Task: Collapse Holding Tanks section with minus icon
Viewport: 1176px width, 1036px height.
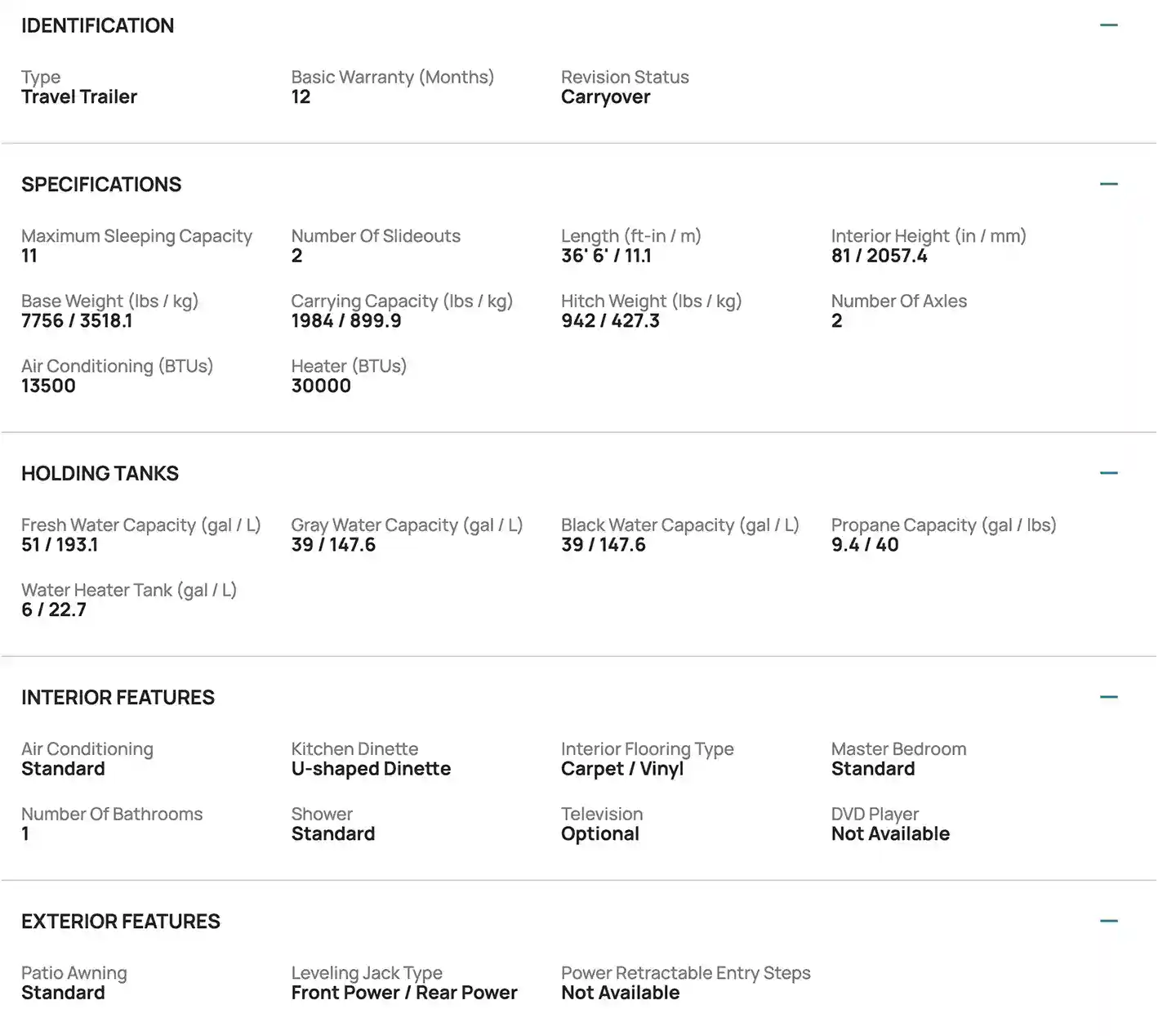Action: click(1108, 473)
